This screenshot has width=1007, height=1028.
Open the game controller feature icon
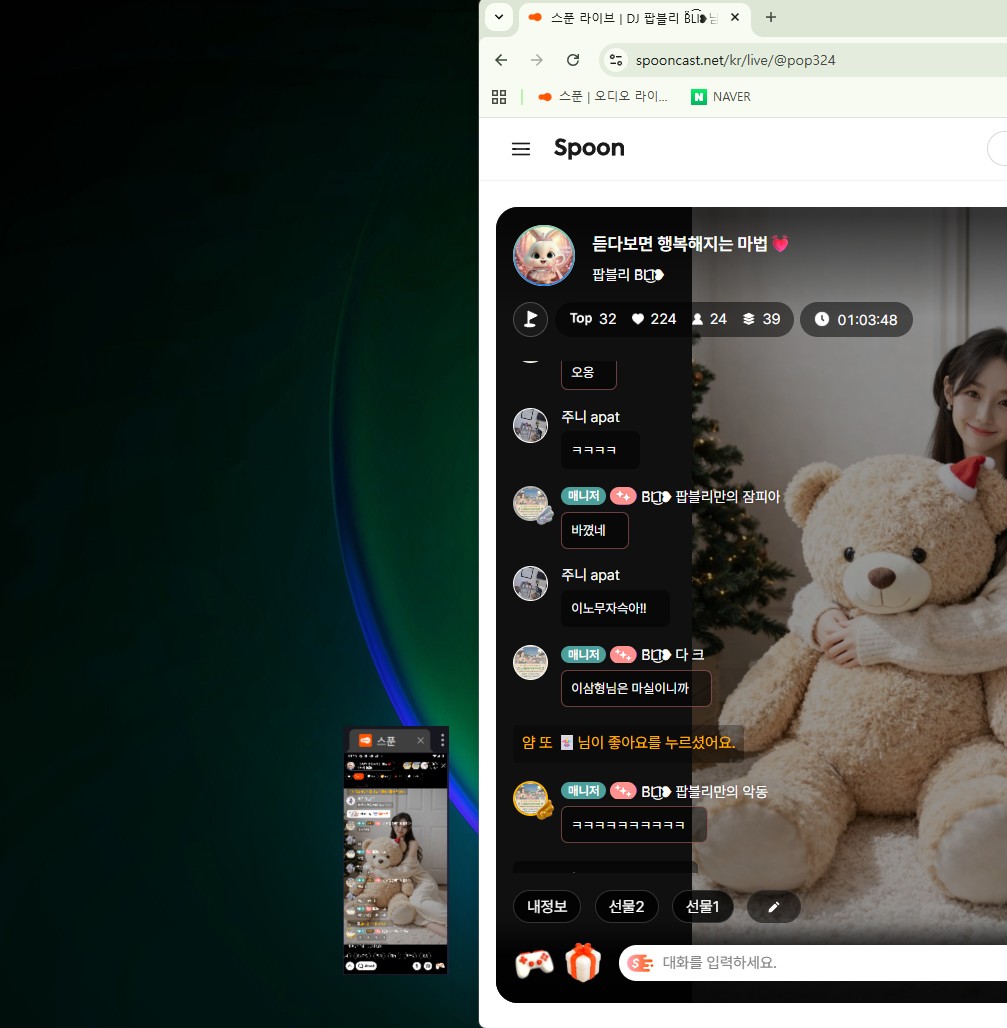pyautogui.click(x=534, y=963)
